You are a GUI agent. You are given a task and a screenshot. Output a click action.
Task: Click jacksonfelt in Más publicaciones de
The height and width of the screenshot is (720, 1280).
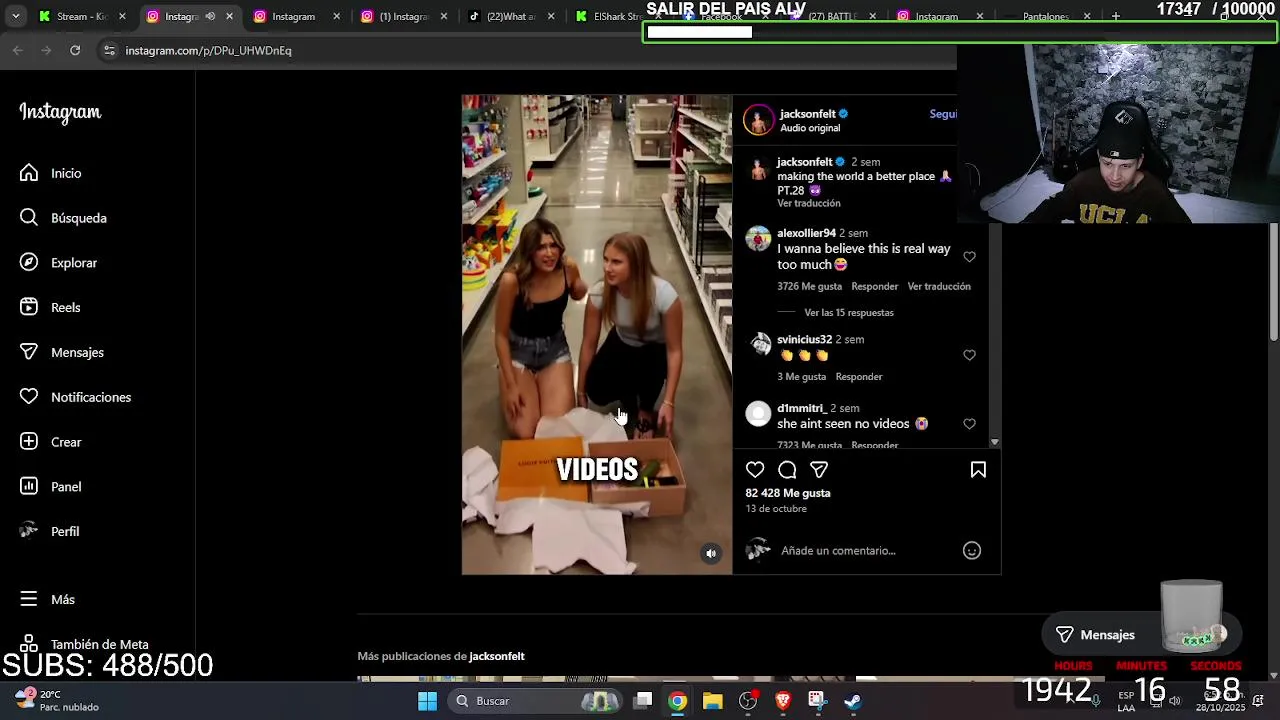click(496, 657)
